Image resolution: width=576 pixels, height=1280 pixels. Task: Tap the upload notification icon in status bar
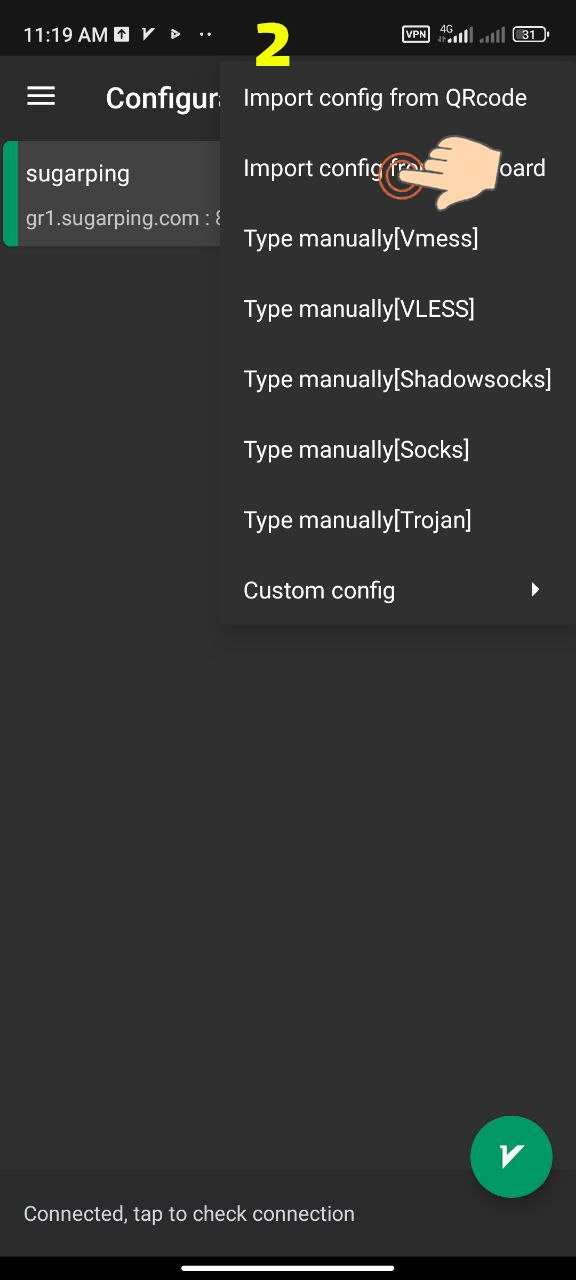[x=121, y=34]
